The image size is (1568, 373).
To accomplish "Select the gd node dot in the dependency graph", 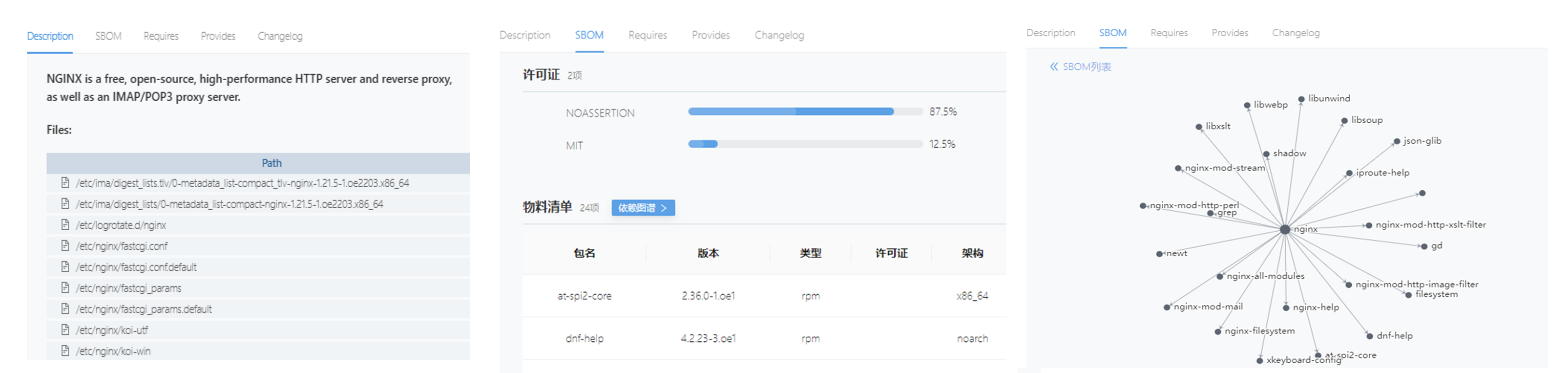I will 1424,246.
